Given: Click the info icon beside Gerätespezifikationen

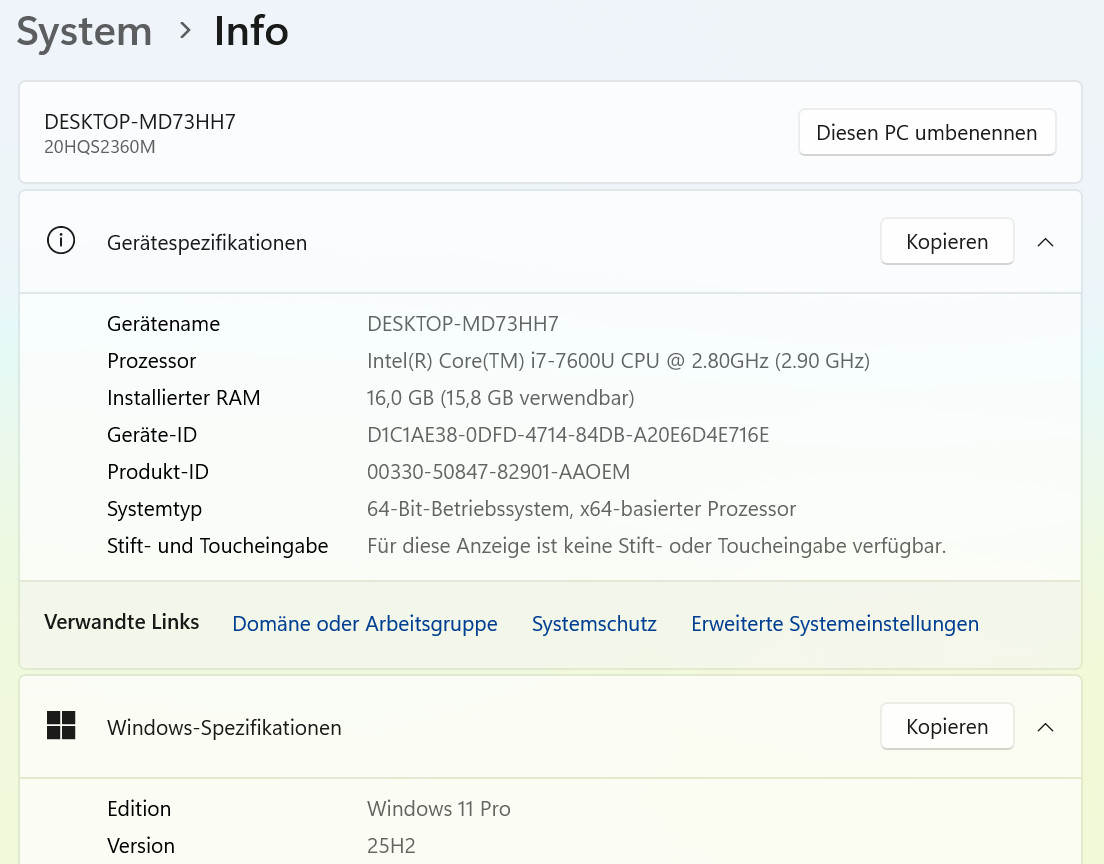Looking at the screenshot, I should coord(61,242).
